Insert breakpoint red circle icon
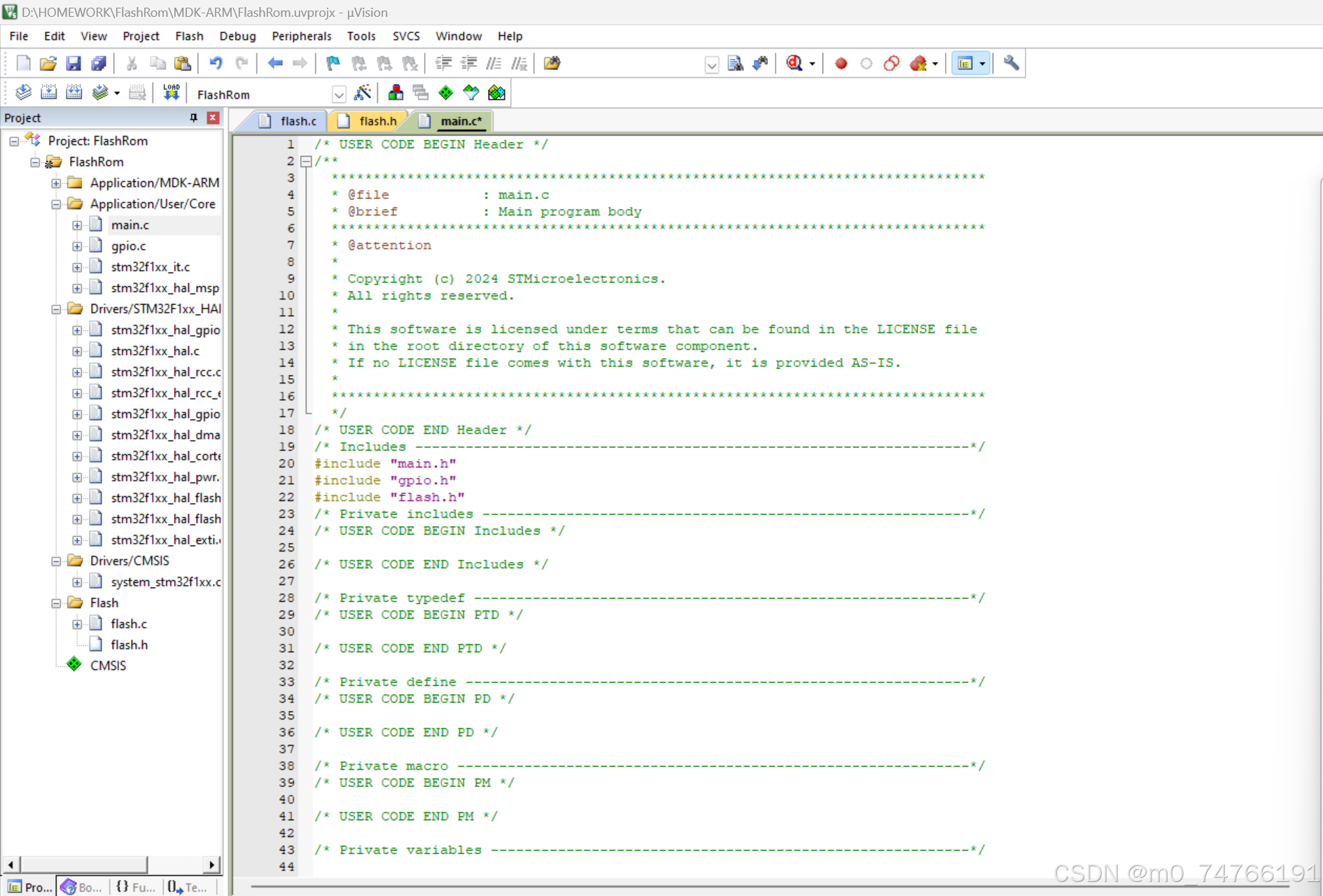 tap(841, 64)
